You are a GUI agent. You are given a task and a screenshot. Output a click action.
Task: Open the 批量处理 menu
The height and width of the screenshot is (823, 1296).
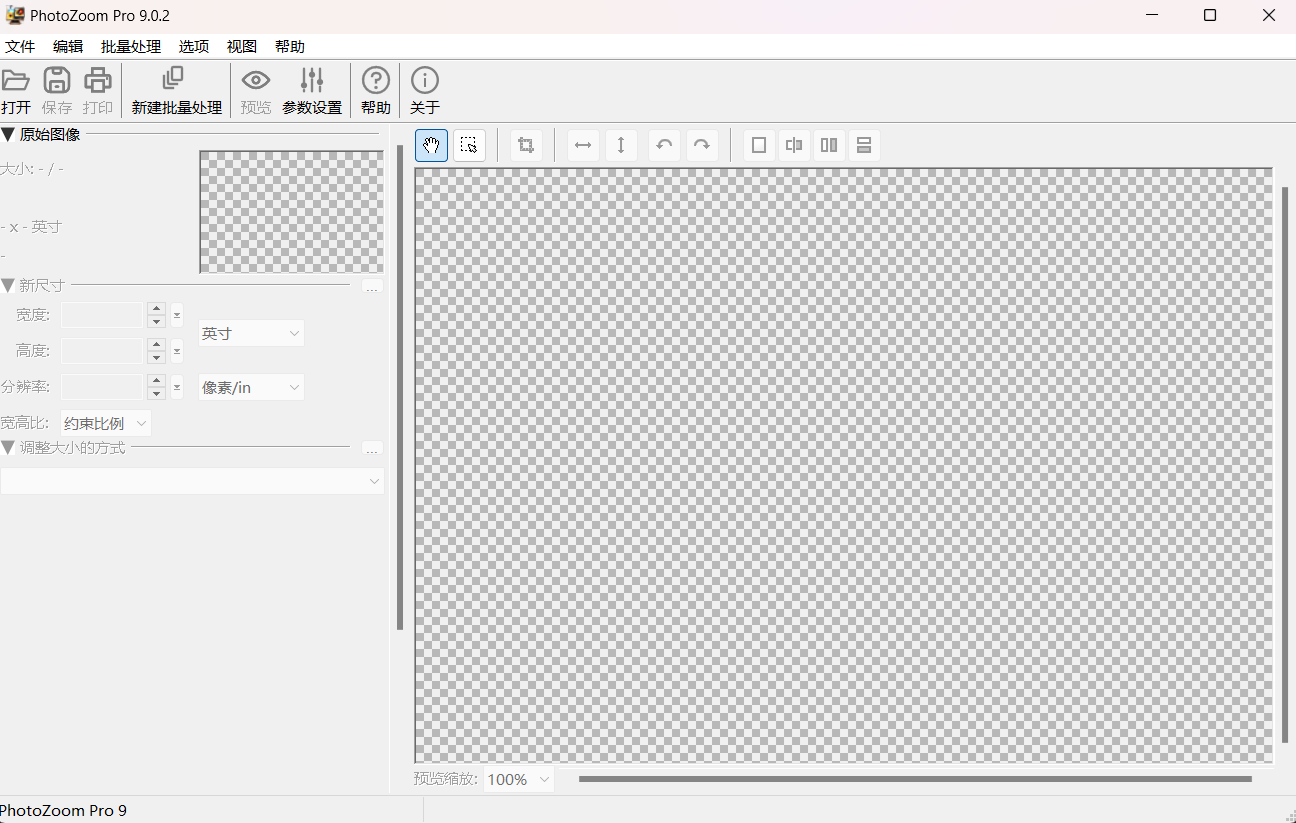point(131,47)
